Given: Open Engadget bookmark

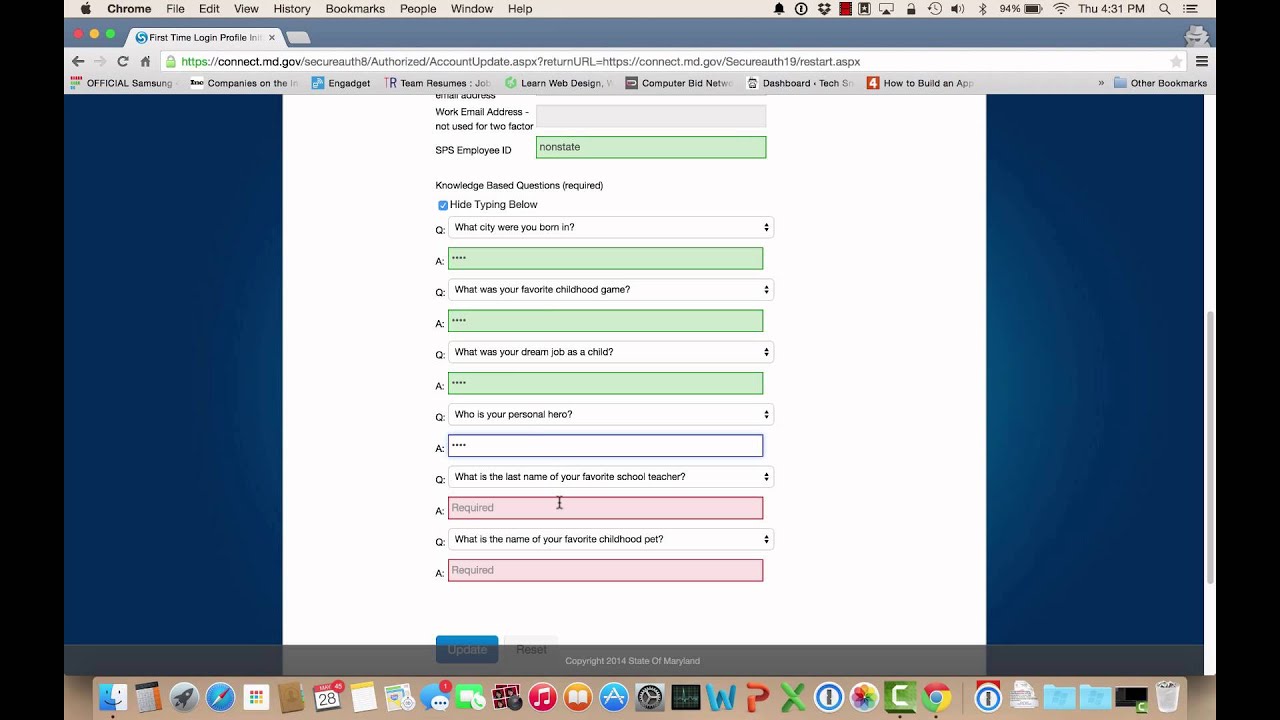Looking at the screenshot, I should [x=340, y=83].
